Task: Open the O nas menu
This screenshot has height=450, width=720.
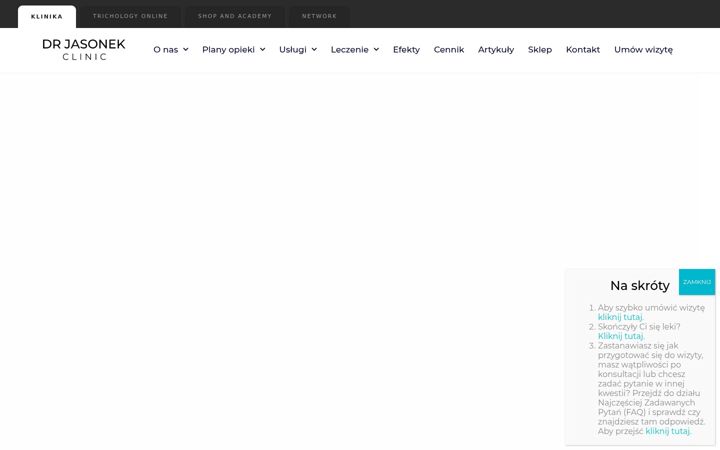Action: coord(166,50)
